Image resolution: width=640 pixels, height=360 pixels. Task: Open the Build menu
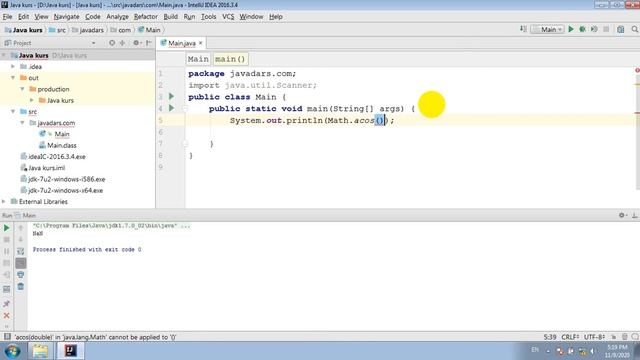(x=171, y=17)
